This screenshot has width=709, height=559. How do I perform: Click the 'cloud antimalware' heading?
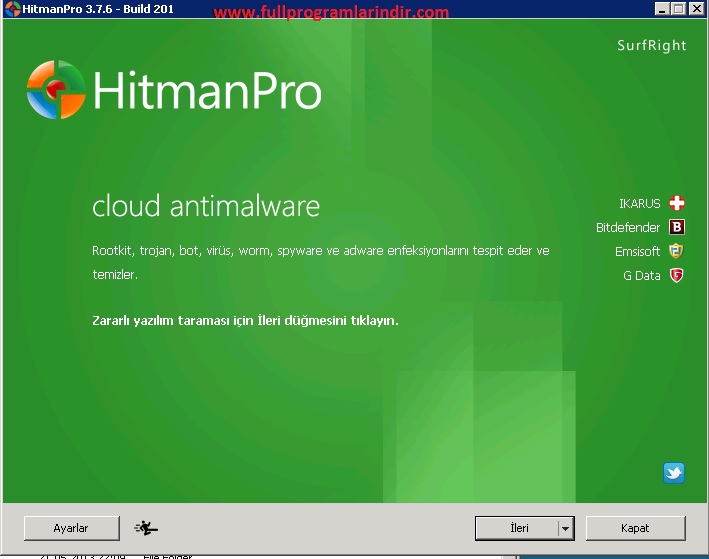(206, 206)
